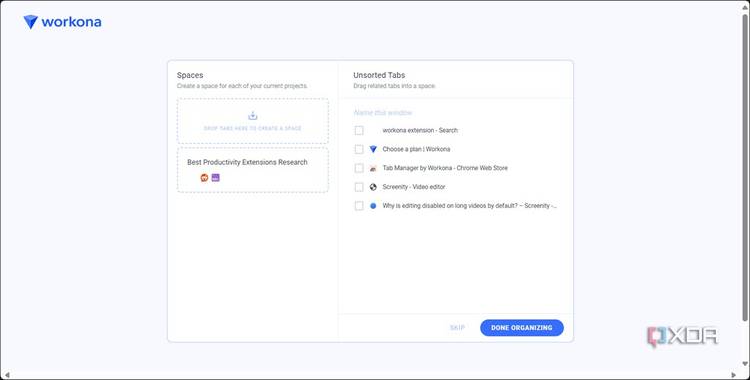This screenshot has width=750, height=380.
Task: Click the drop-tabs download icon
Action: pyautogui.click(x=253, y=116)
